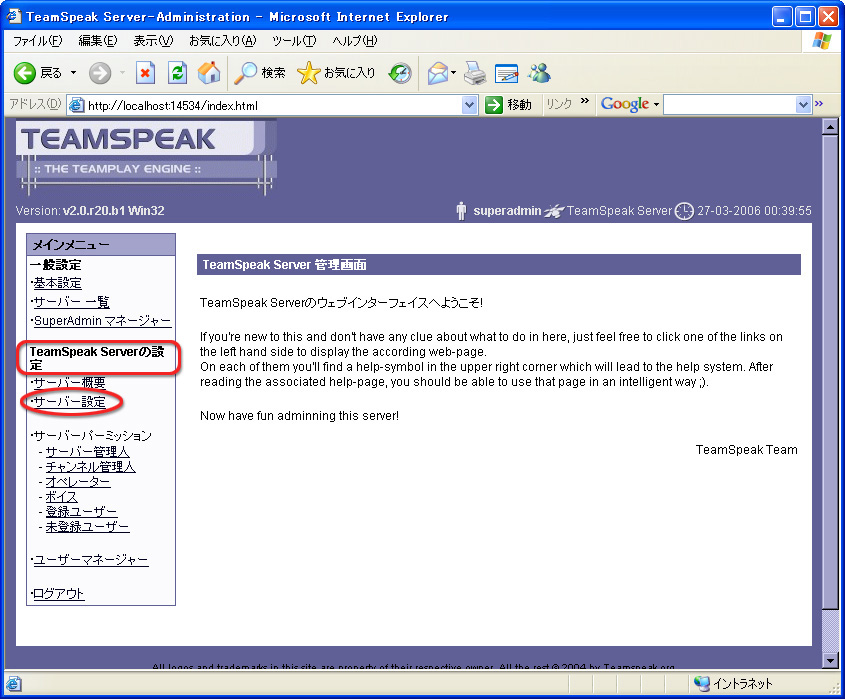Open the History clock icon
The image size is (845, 699).
pyautogui.click(x=400, y=73)
